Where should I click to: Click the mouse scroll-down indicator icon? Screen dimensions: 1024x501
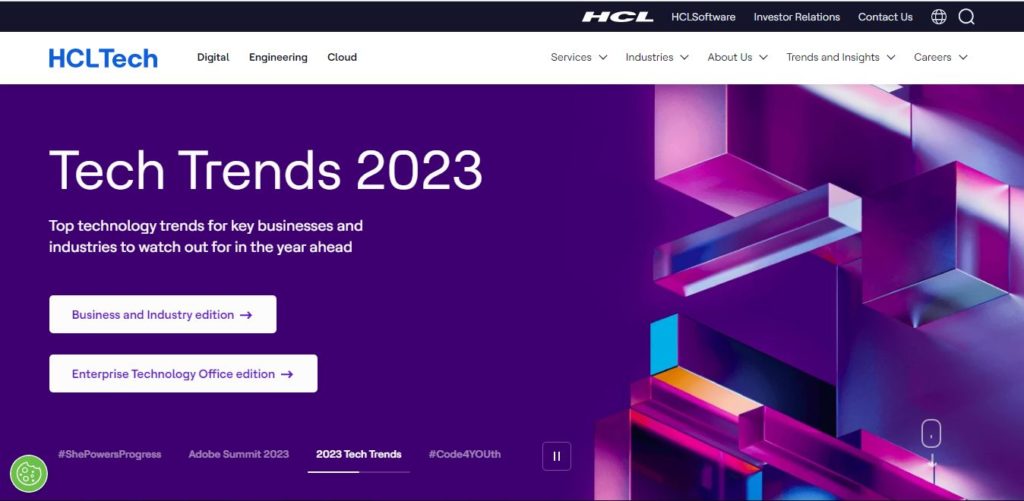tap(931, 434)
